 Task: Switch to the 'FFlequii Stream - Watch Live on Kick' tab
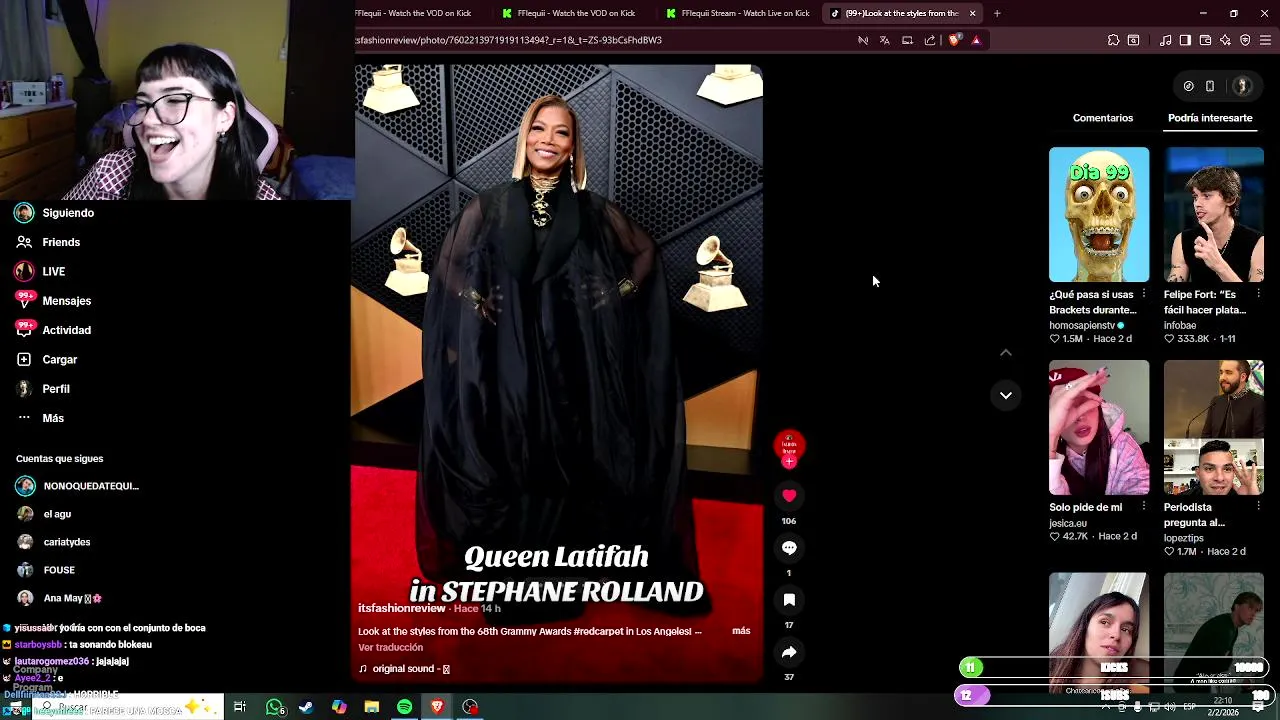[738, 13]
